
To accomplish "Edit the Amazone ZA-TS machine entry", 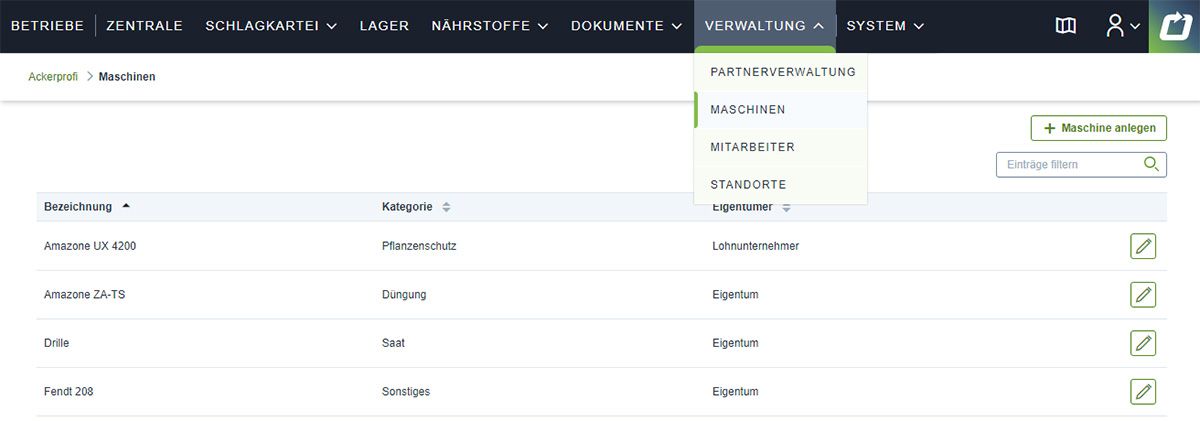I will 1143,295.
